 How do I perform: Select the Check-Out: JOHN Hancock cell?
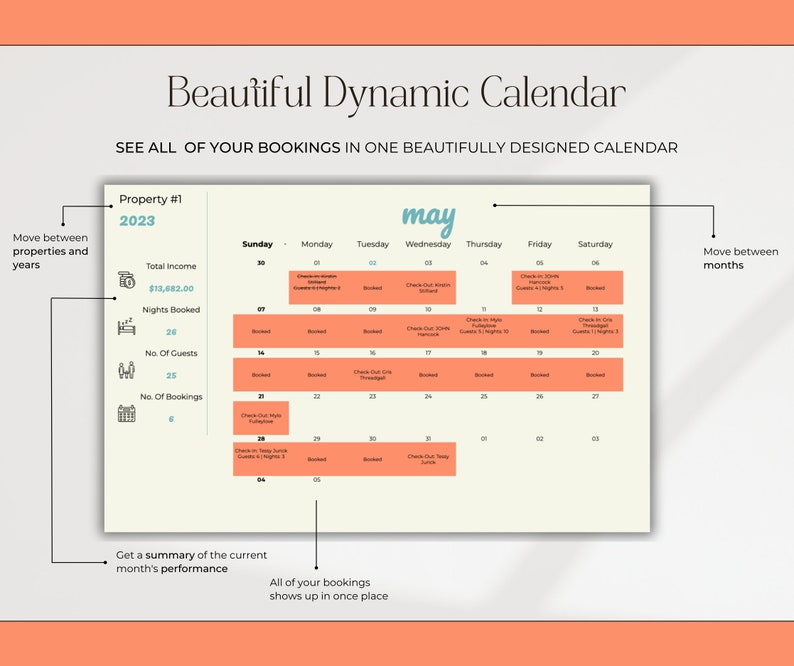pyautogui.click(x=428, y=331)
